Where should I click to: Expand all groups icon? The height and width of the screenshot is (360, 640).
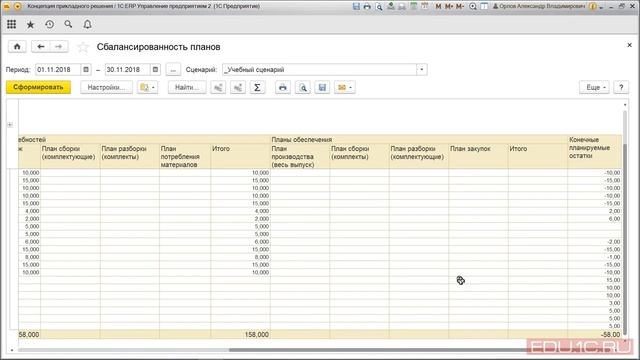coord(238,87)
